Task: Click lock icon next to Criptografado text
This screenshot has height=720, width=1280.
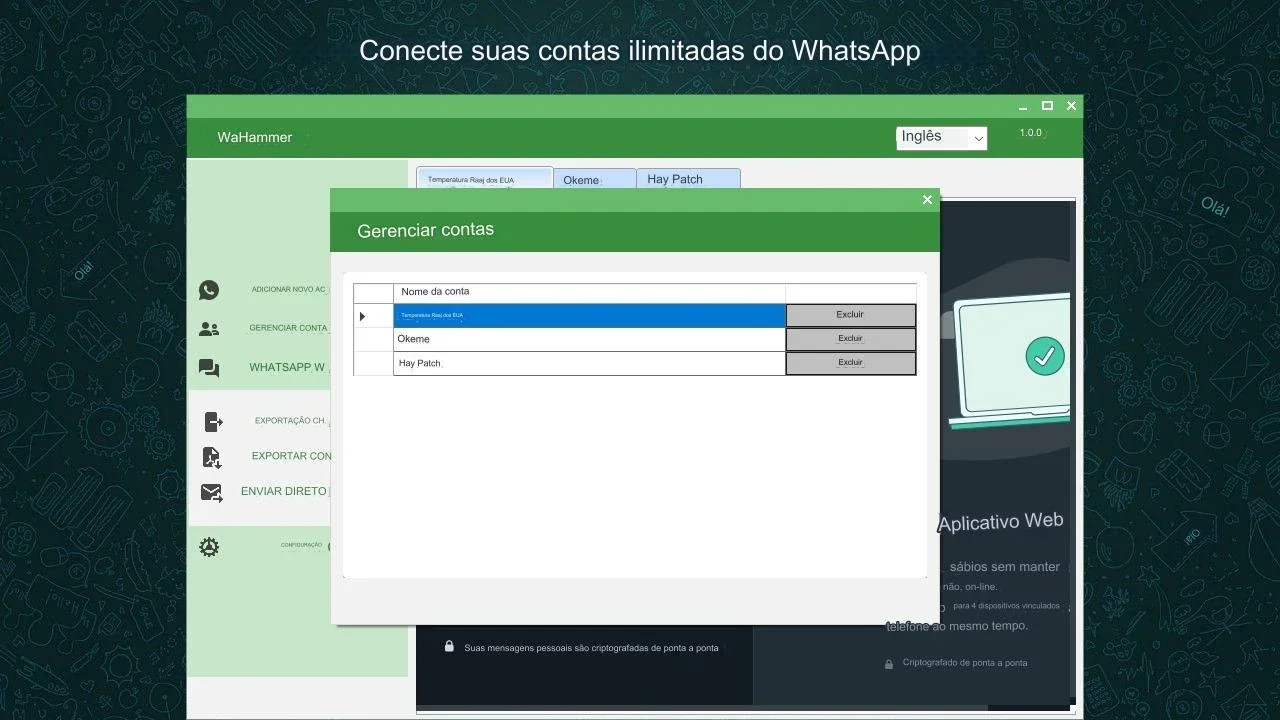Action: [x=889, y=664]
